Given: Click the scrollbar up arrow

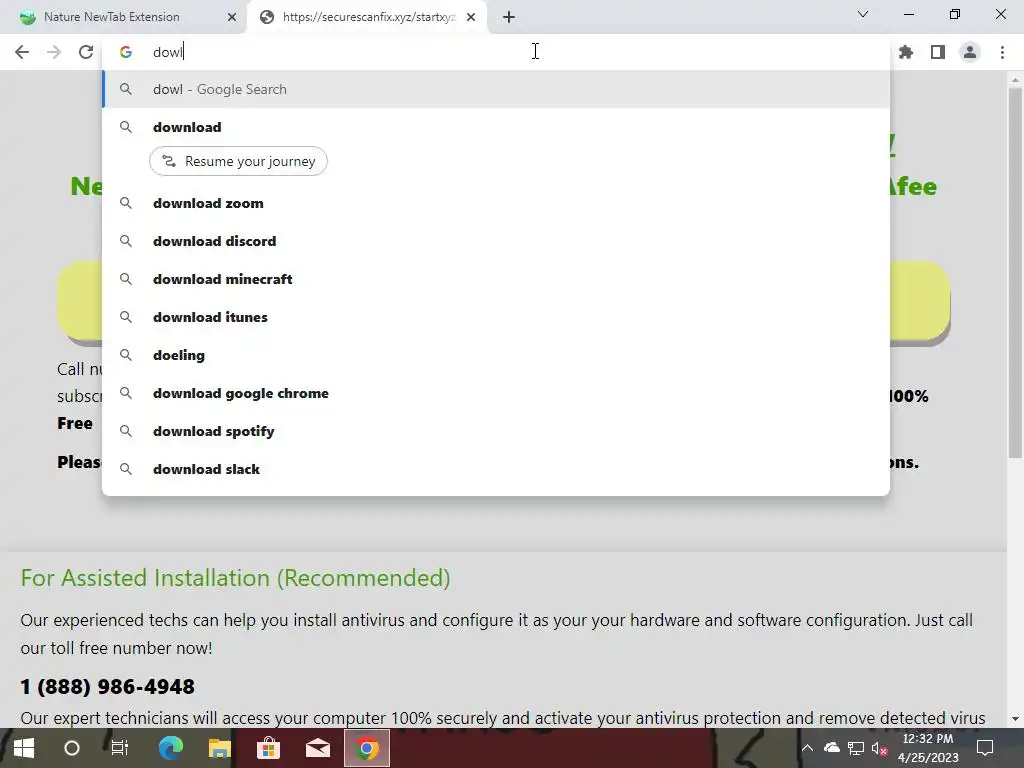Looking at the screenshot, I should (1015, 80).
